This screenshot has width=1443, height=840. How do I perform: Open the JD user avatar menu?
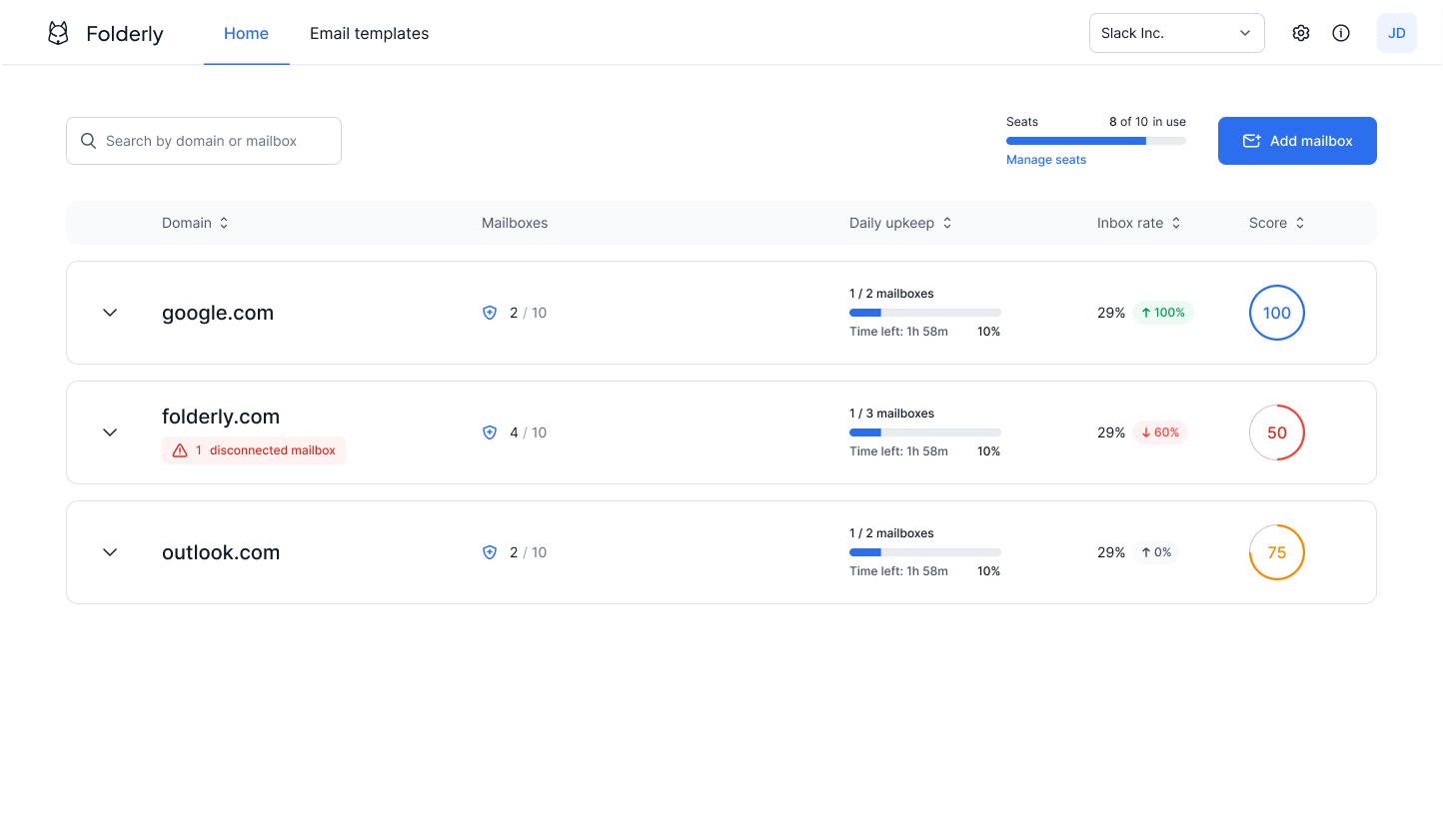(x=1396, y=33)
